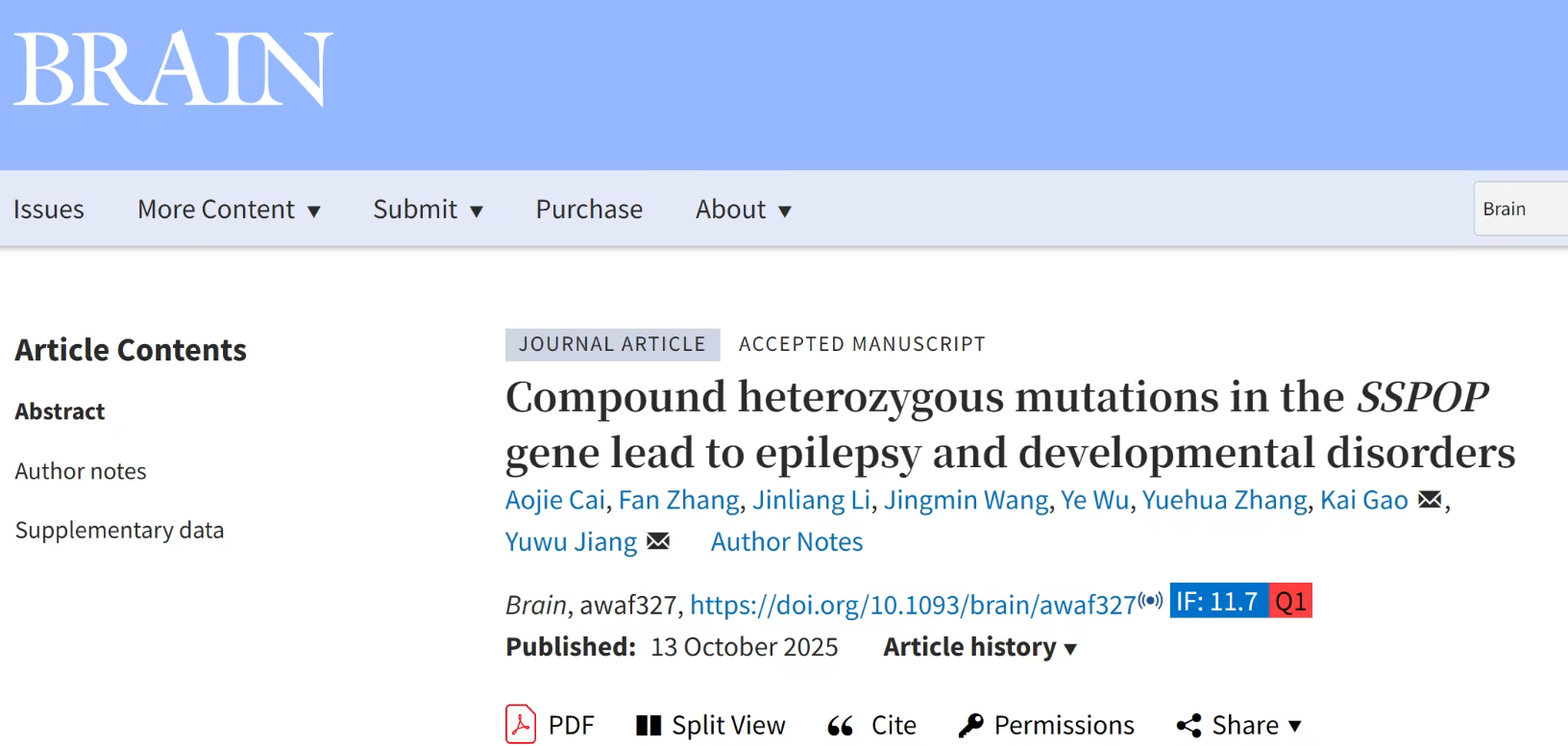Screen dimensions: 1568x746
Task: Click the Cite quotation mark icon
Action: coord(841,726)
